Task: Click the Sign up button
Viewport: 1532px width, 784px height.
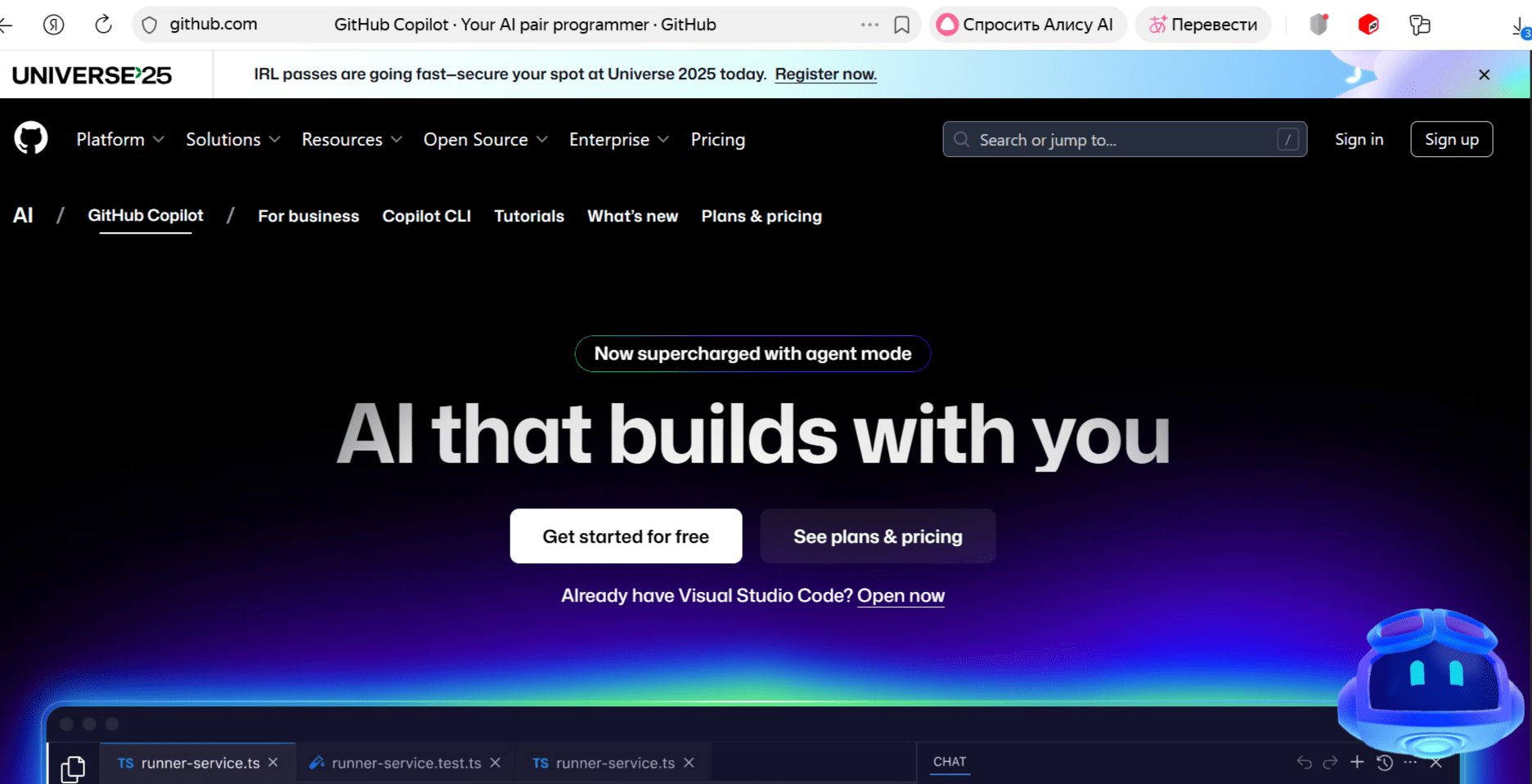Action: (1451, 140)
